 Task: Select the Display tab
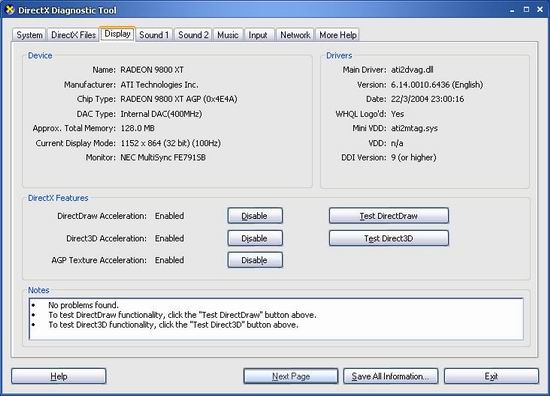coord(118,34)
